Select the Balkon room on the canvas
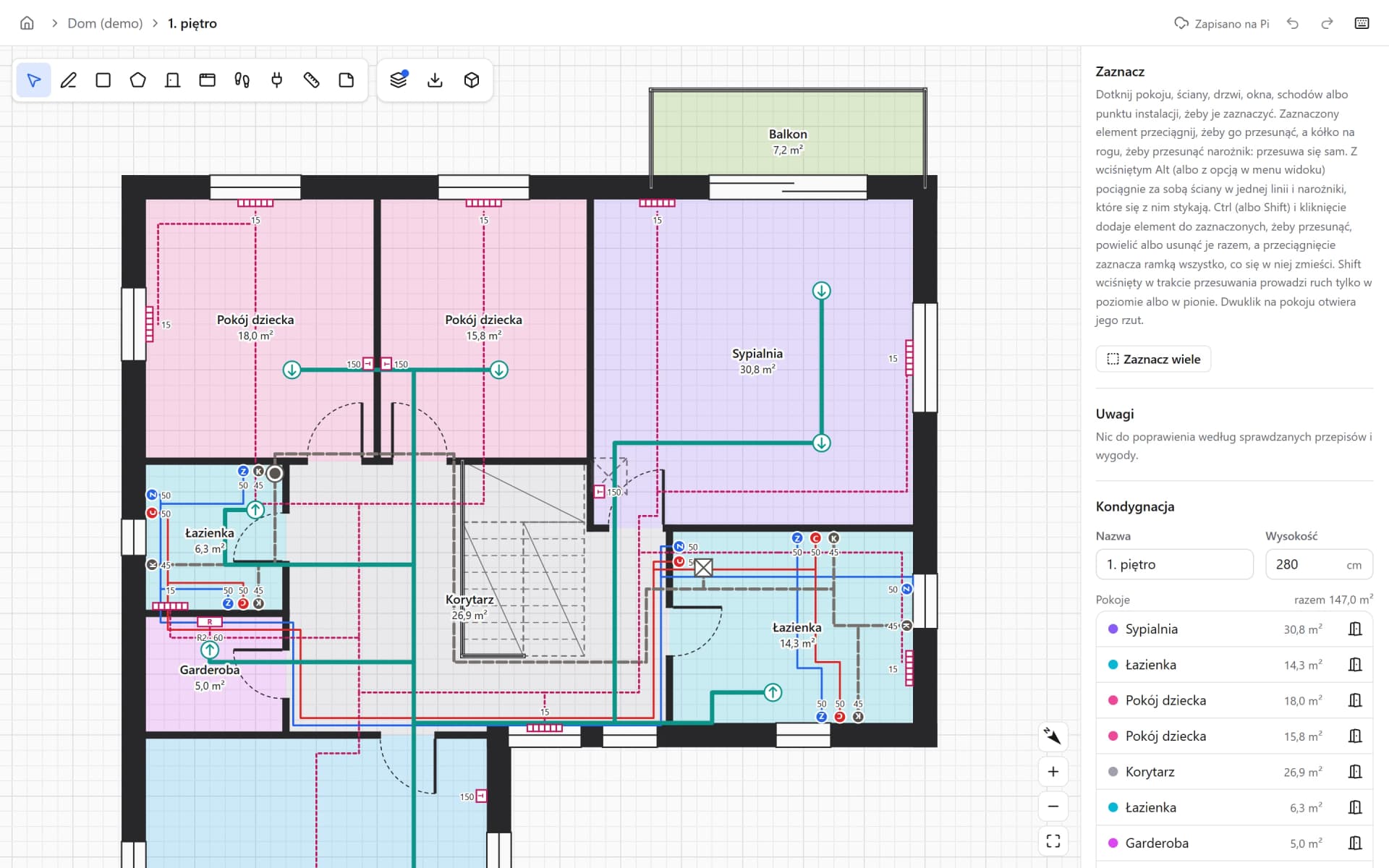The image size is (1389, 868). click(x=788, y=132)
